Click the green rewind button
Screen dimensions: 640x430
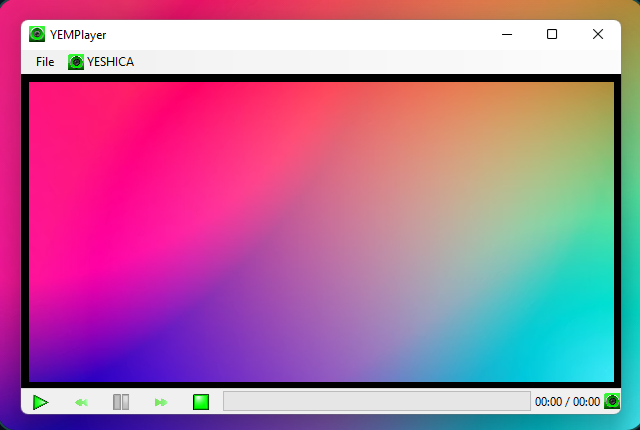[81, 403]
